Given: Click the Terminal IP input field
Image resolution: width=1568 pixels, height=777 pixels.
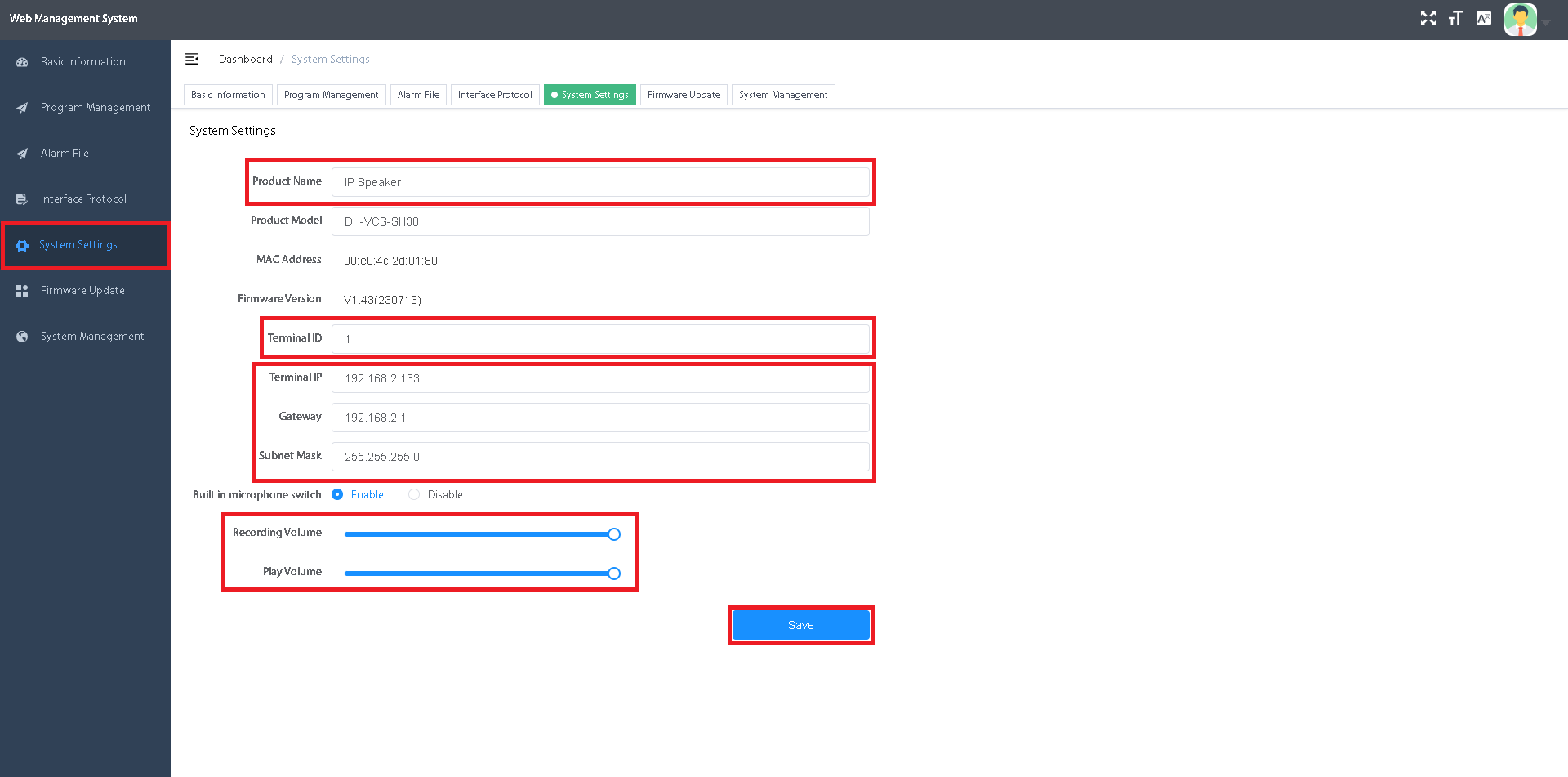Looking at the screenshot, I should click(600, 378).
